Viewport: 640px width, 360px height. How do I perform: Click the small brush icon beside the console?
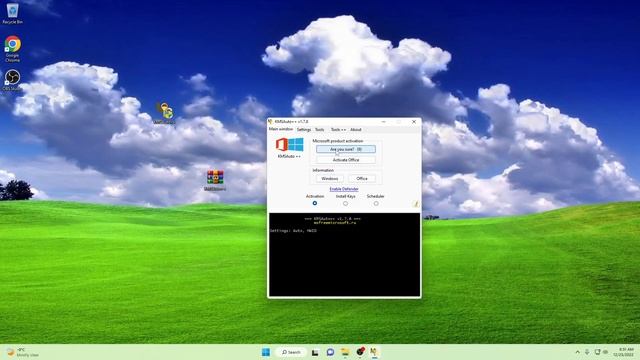click(x=416, y=203)
